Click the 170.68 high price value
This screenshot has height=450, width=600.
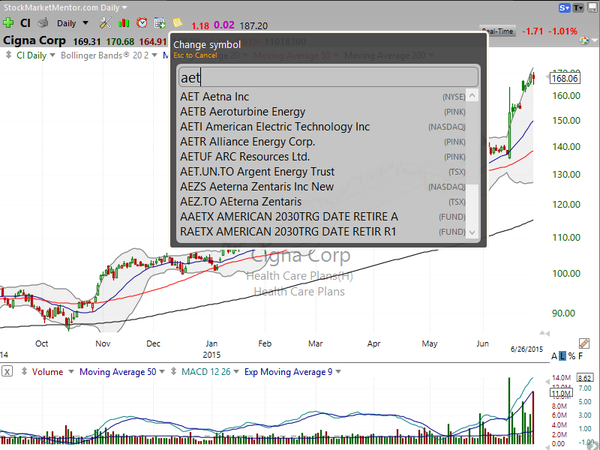pos(120,41)
